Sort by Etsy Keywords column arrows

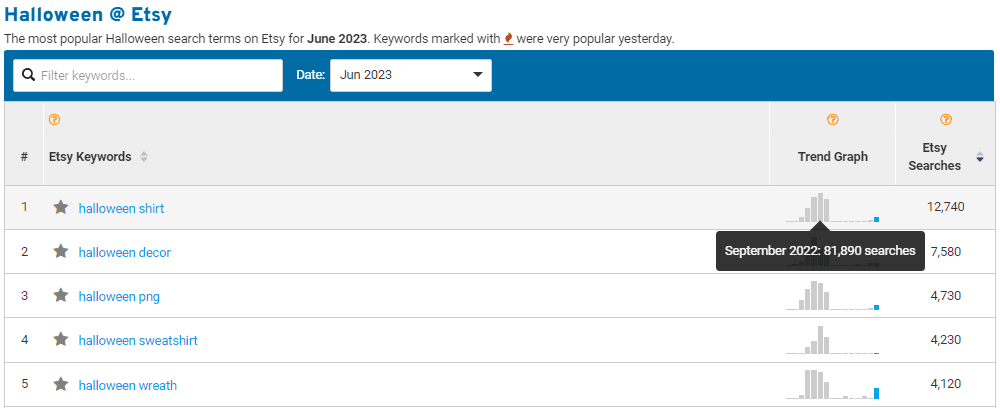[x=144, y=157]
